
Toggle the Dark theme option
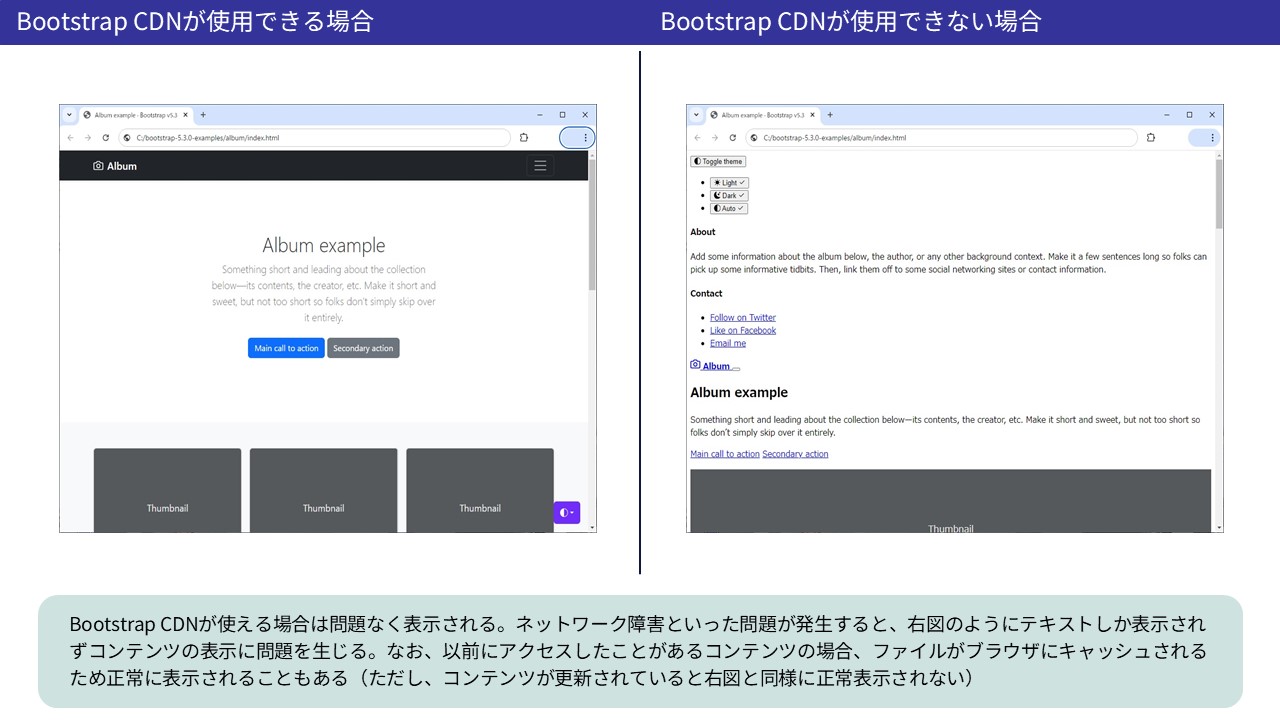pyautogui.click(x=728, y=195)
